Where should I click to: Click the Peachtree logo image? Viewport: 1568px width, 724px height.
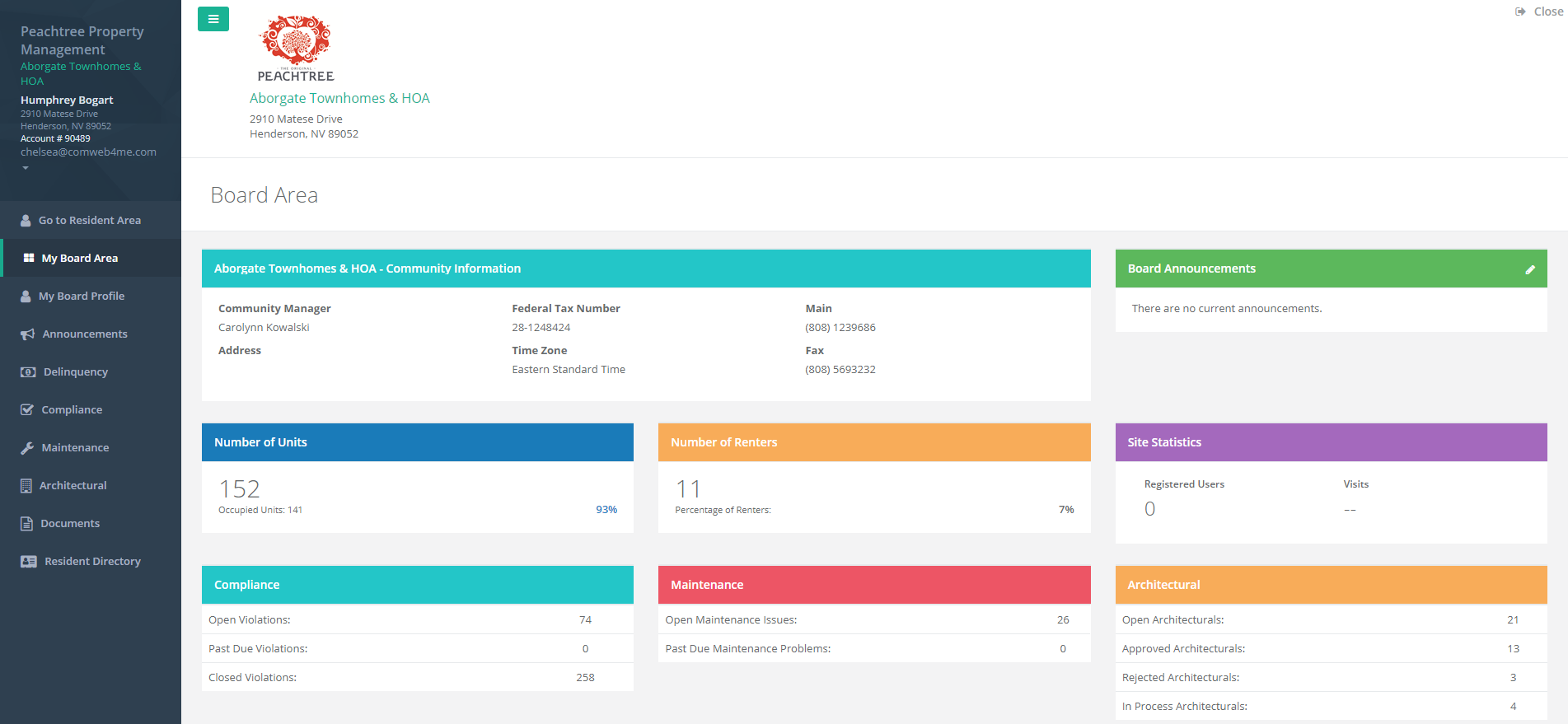click(295, 49)
